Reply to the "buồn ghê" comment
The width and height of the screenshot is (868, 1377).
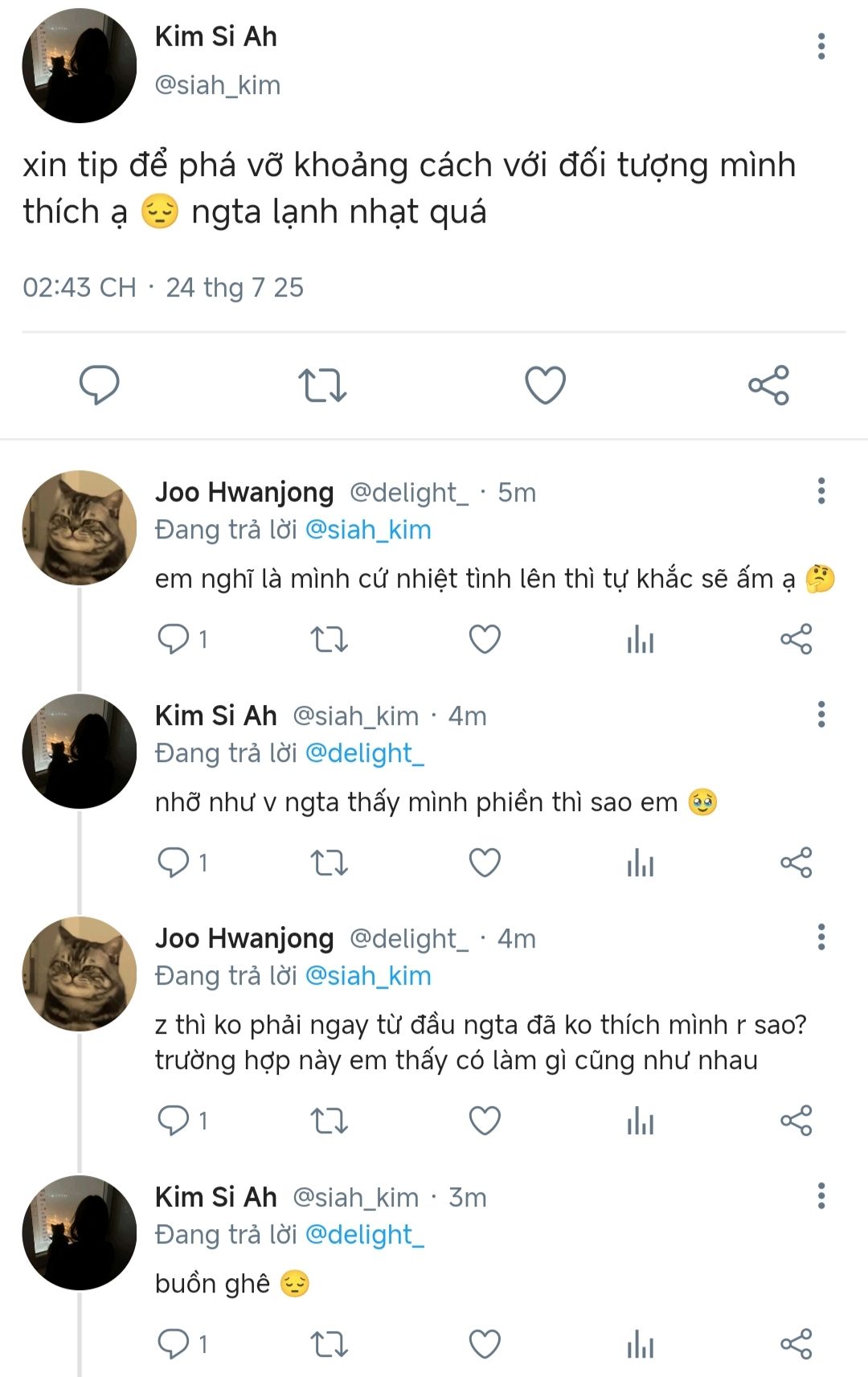(x=174, y=1344)
